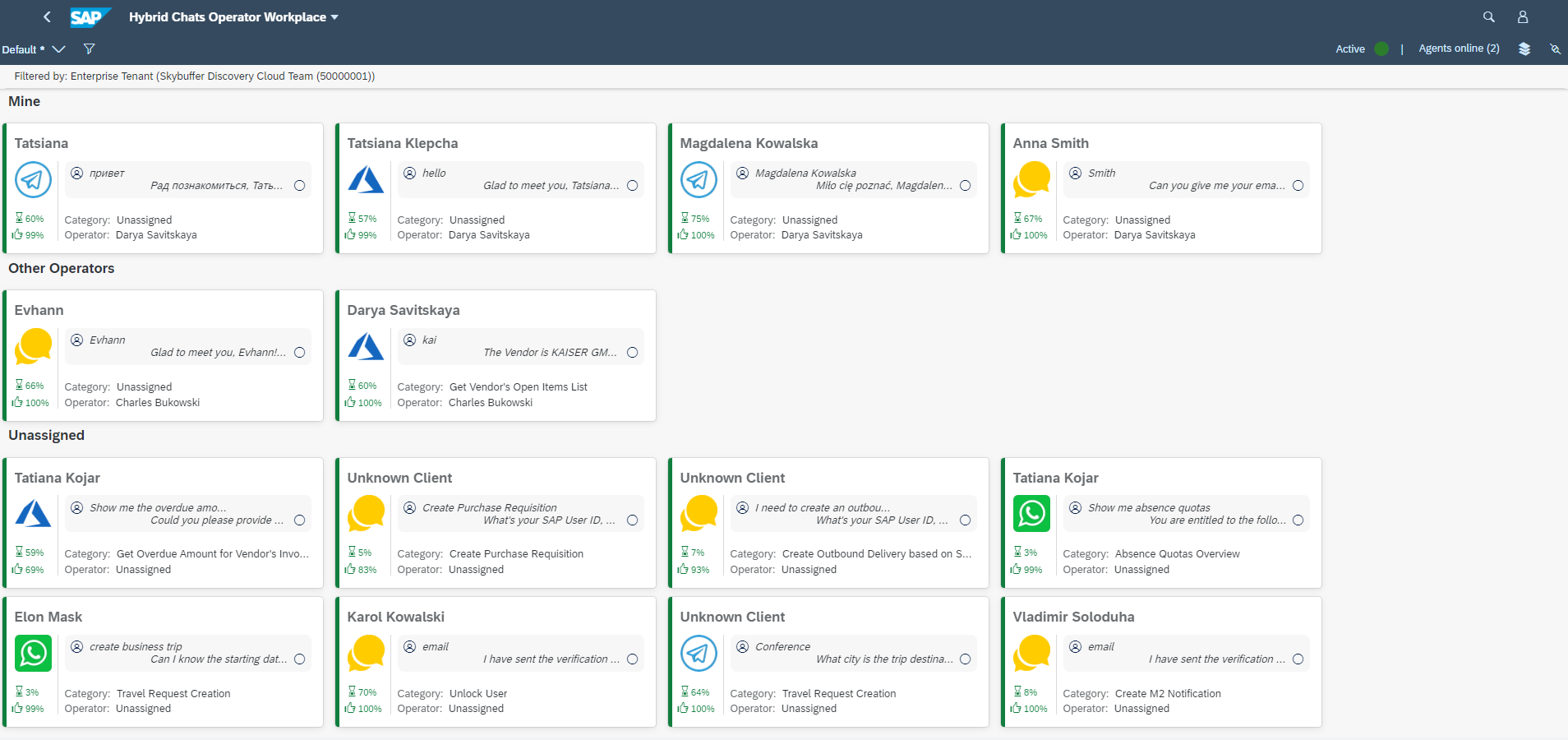Click yellow chat icon on outbound delivery card
1568x740 pixels.
coord(699,514)
